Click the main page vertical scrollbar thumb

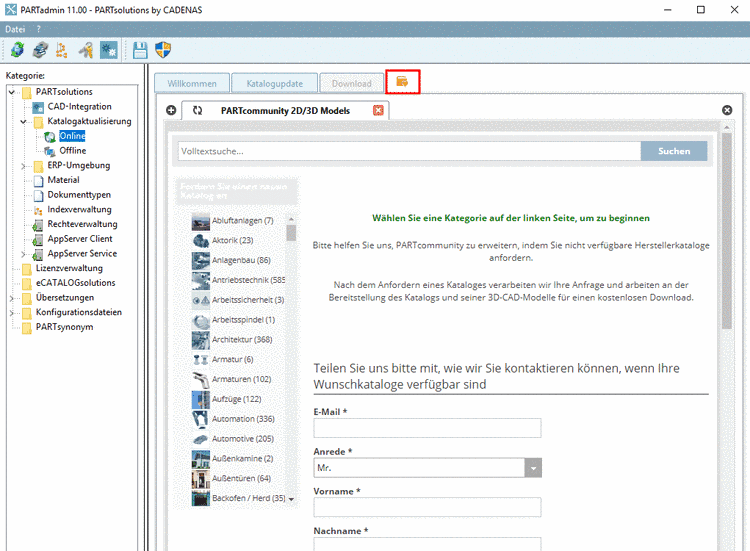(727, 231)
